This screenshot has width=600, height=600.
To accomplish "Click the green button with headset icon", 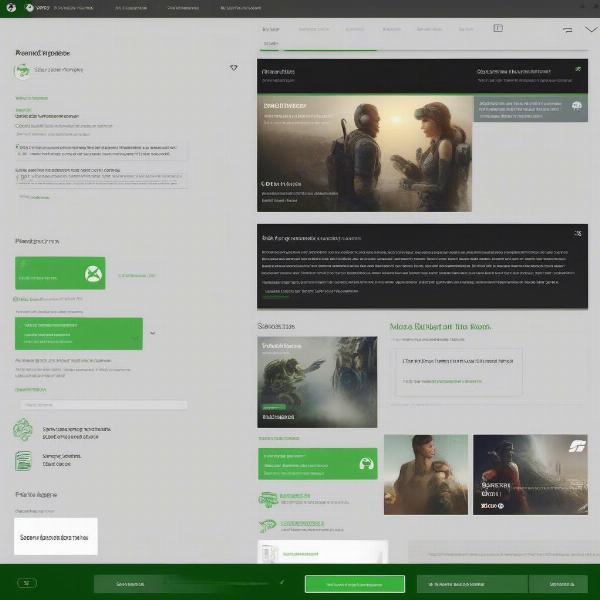I will (318, 463).
